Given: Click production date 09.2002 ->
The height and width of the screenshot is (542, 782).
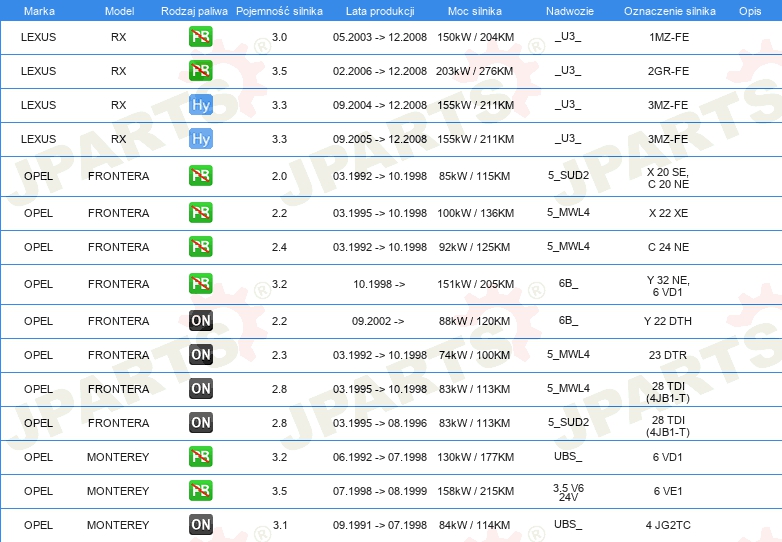Looking at the screenshot, I should pyautogui.click(x=378, y=321).
